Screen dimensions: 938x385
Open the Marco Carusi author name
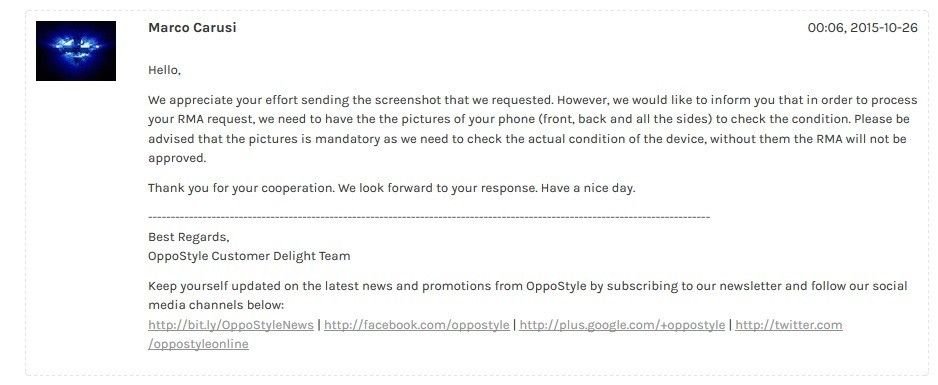(192, 28)
